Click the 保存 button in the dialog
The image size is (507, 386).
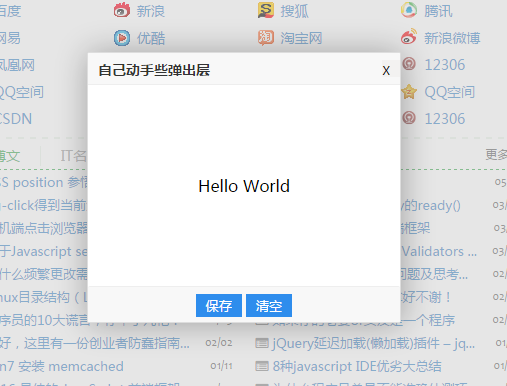(x=219, y=305)
